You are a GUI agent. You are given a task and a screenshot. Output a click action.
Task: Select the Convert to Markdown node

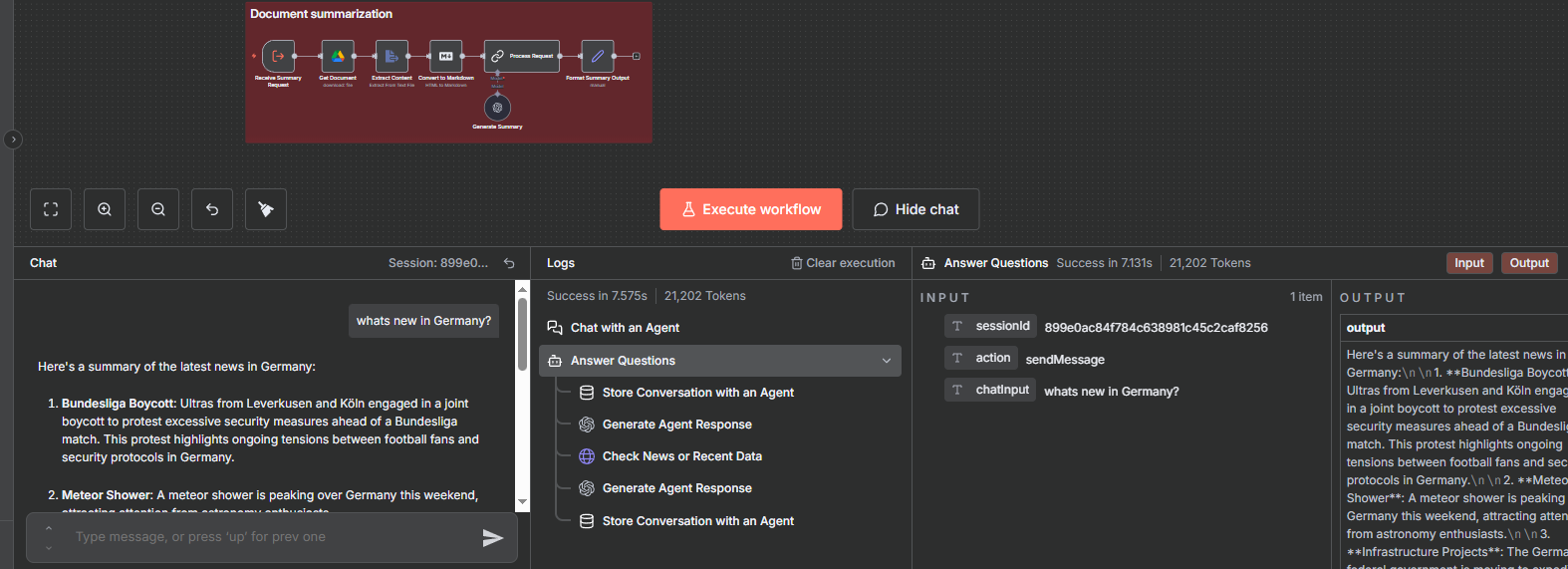[x=445, y=56]
